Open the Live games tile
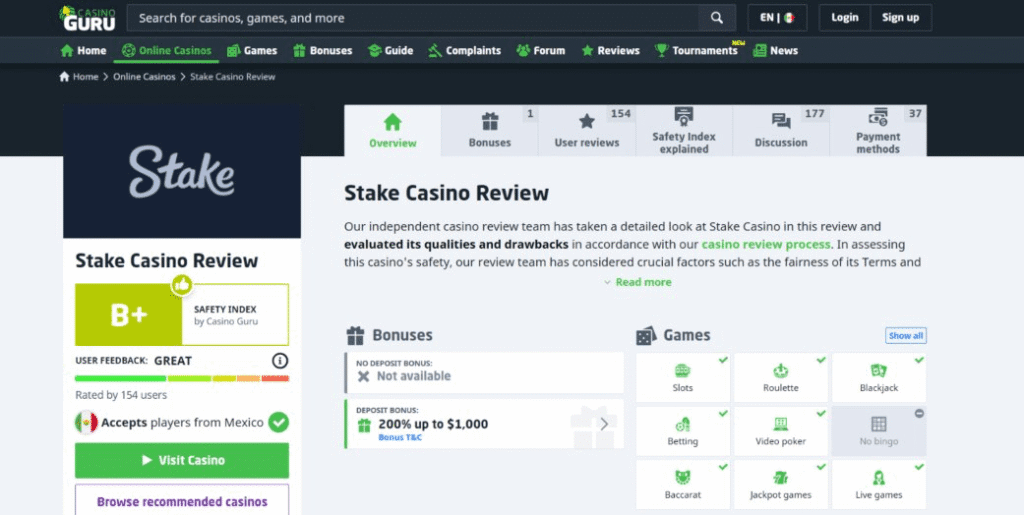 [x=878, y=485]
